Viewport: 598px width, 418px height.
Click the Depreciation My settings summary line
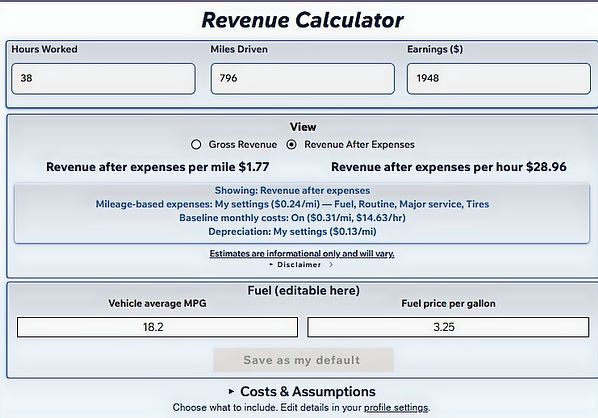pos(292,232)
